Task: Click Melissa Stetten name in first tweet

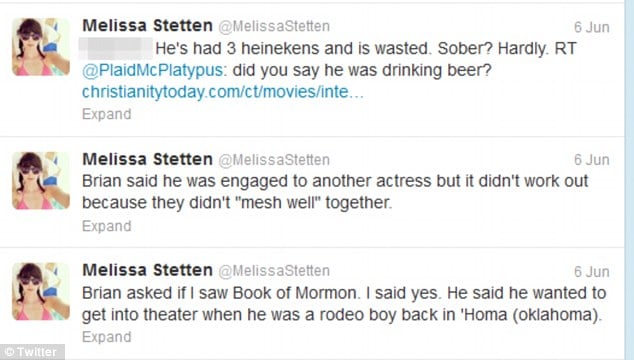Action: click(148, 26)
